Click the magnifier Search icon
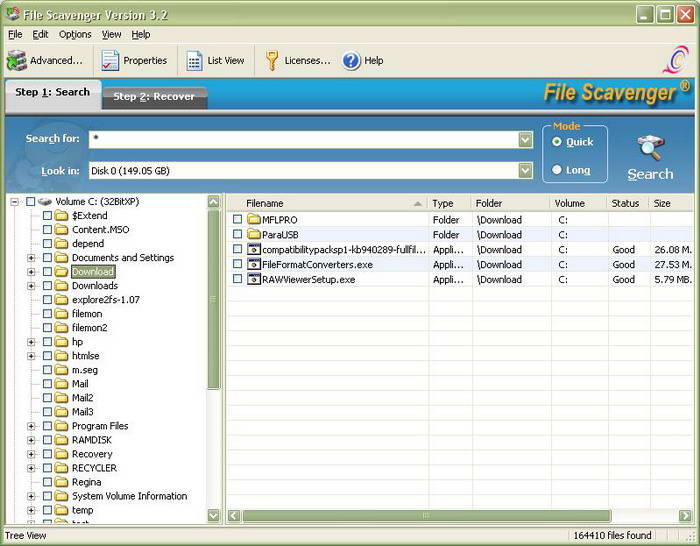Screen dimensions: 700x546 650,147
